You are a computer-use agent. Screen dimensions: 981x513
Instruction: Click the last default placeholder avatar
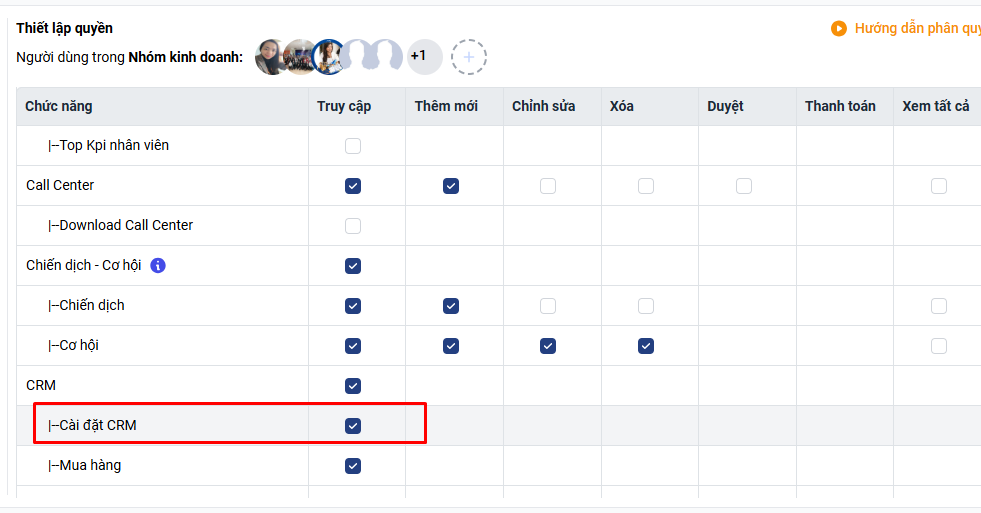coord(387,57)
